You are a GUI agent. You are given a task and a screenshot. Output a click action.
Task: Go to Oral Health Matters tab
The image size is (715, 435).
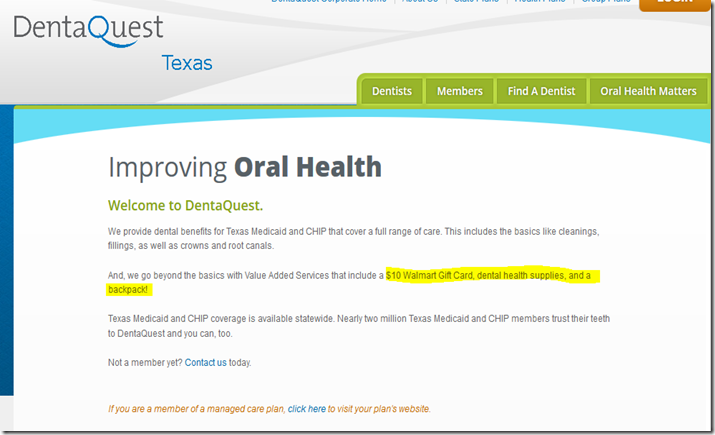click(x=648, y=91)
